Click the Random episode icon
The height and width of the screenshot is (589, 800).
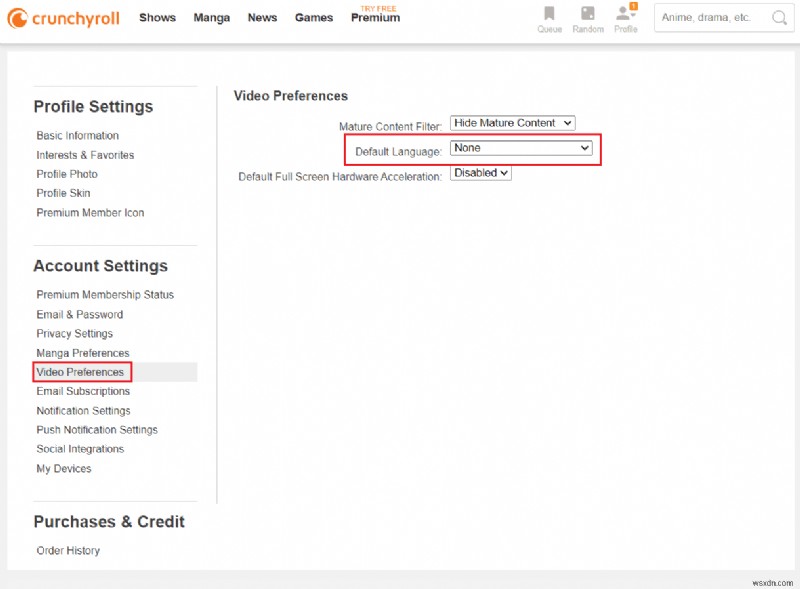[x=587, y=17]
